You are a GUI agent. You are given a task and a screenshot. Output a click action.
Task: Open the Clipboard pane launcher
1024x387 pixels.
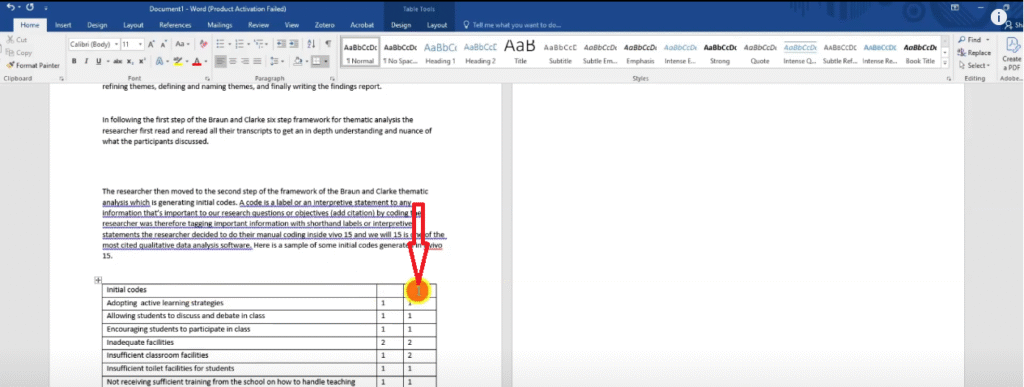click(x=61, y=78)
